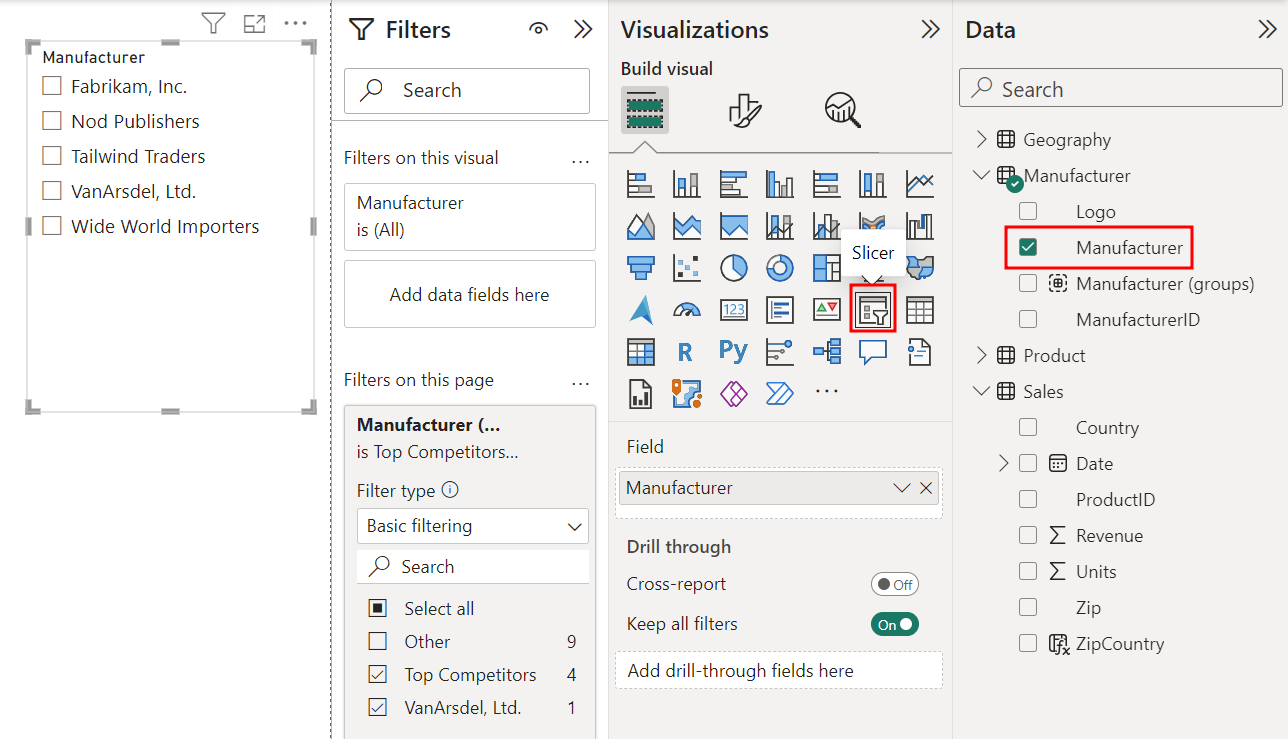Screen dimensions: 1288x739
Task: Select the Donut chart visual
Action: click(x=780, y=268)
